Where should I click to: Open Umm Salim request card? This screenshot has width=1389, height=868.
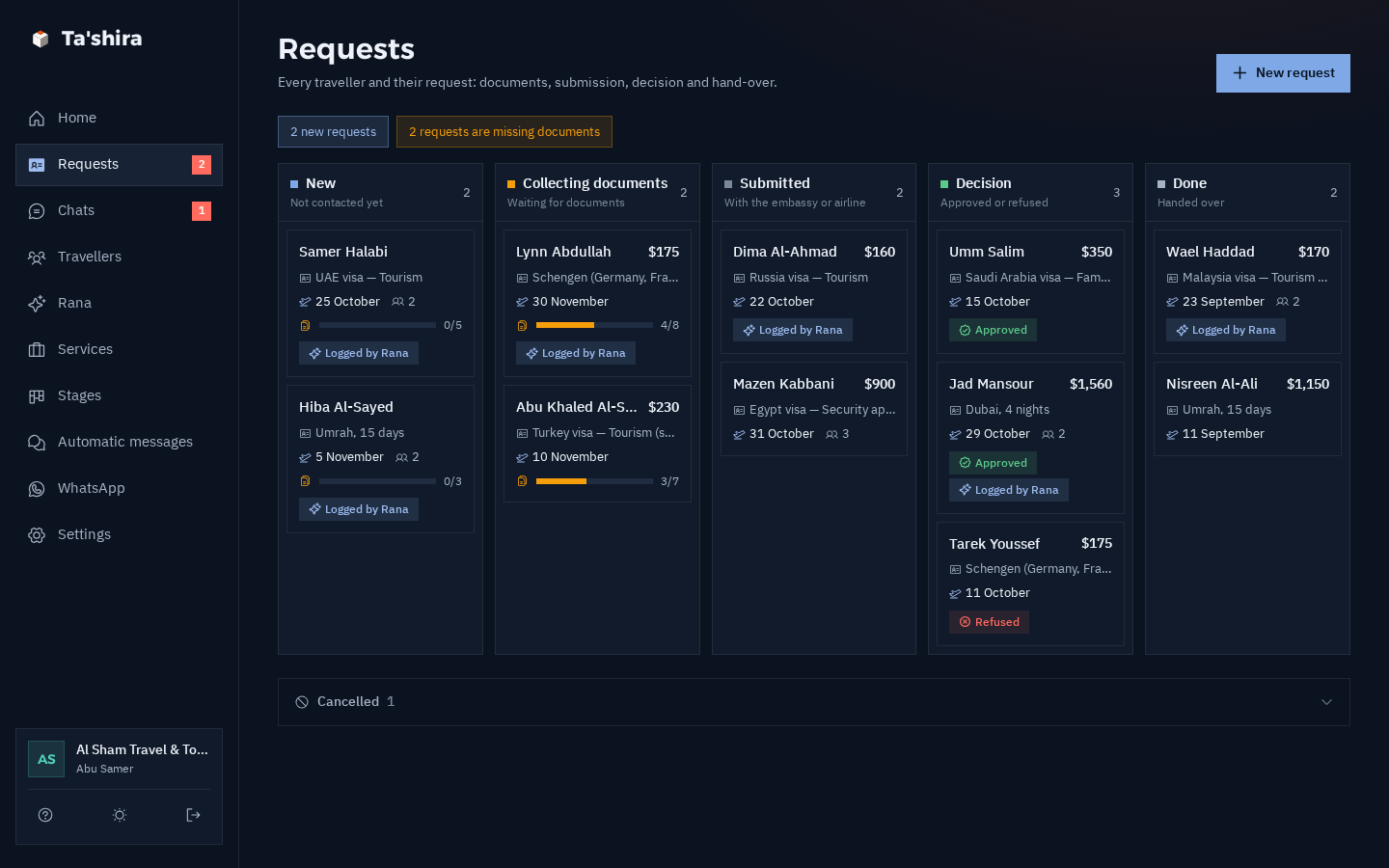point(1030,291)
